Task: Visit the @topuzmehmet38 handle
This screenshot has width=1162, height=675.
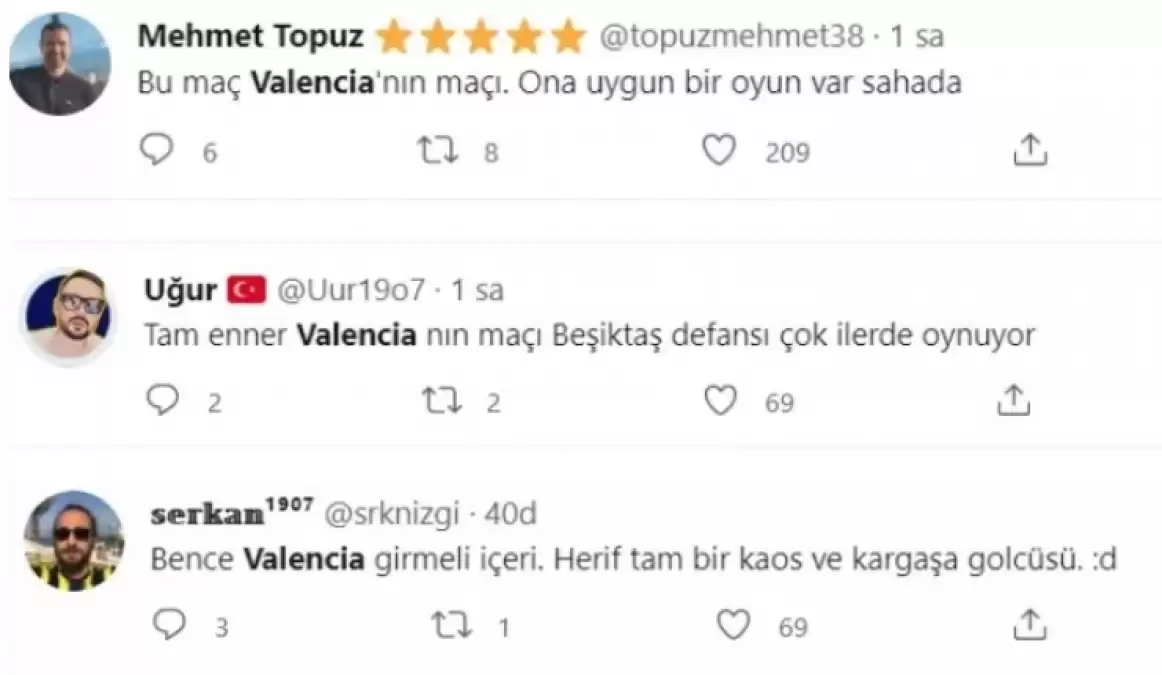Action: (x=731, y=38)
